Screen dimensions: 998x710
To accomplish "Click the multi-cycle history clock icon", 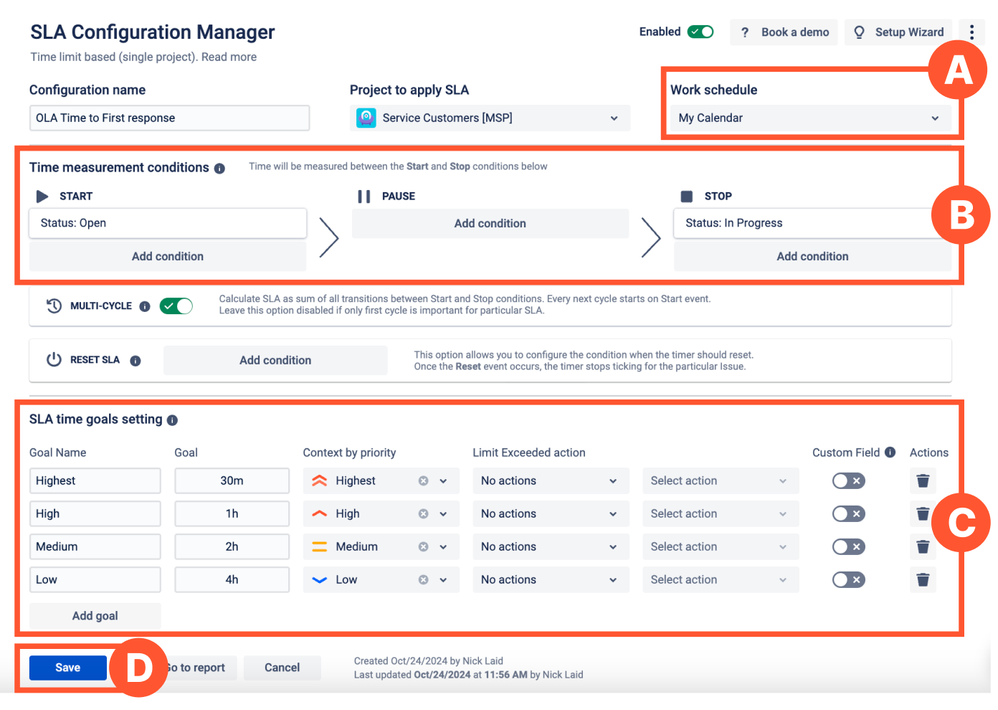I will 54,306.
